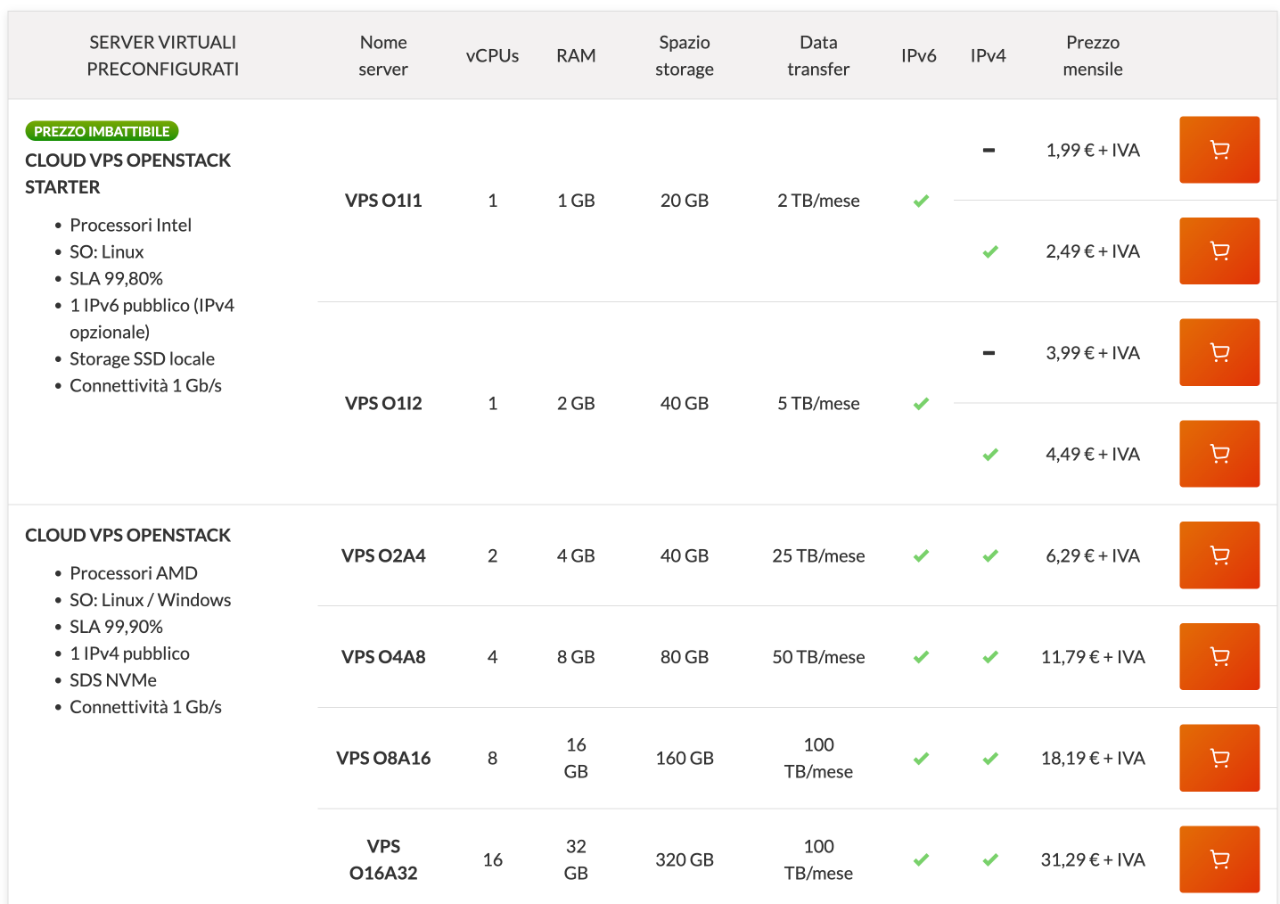This screenshot has height=904, width=1280.
Task: Click the IPv4 checkmark for VPS O2A4
Action: [990, 556]
